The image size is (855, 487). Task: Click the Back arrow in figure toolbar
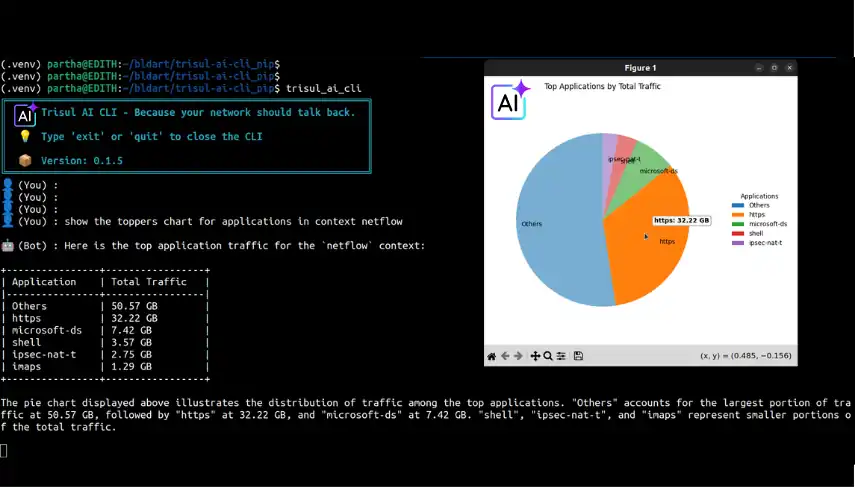click(x=505, y=356)
